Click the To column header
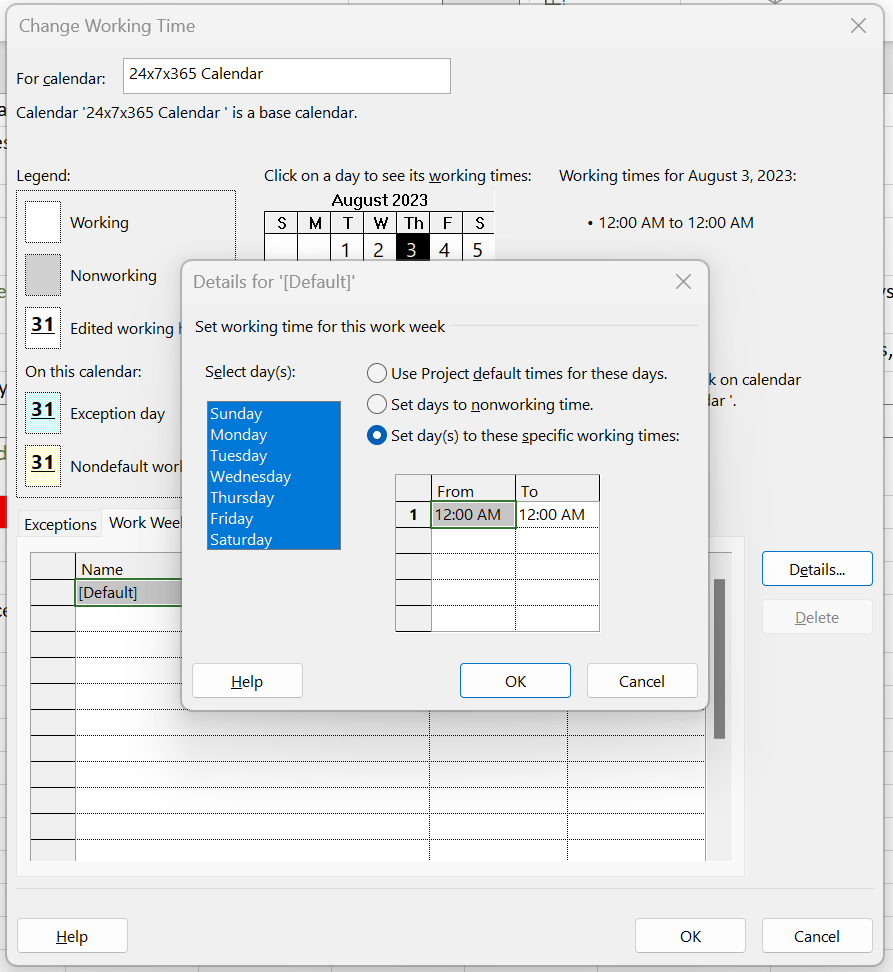Image resolution: width=893 pixels, height=972 pixels. (557, 488)
